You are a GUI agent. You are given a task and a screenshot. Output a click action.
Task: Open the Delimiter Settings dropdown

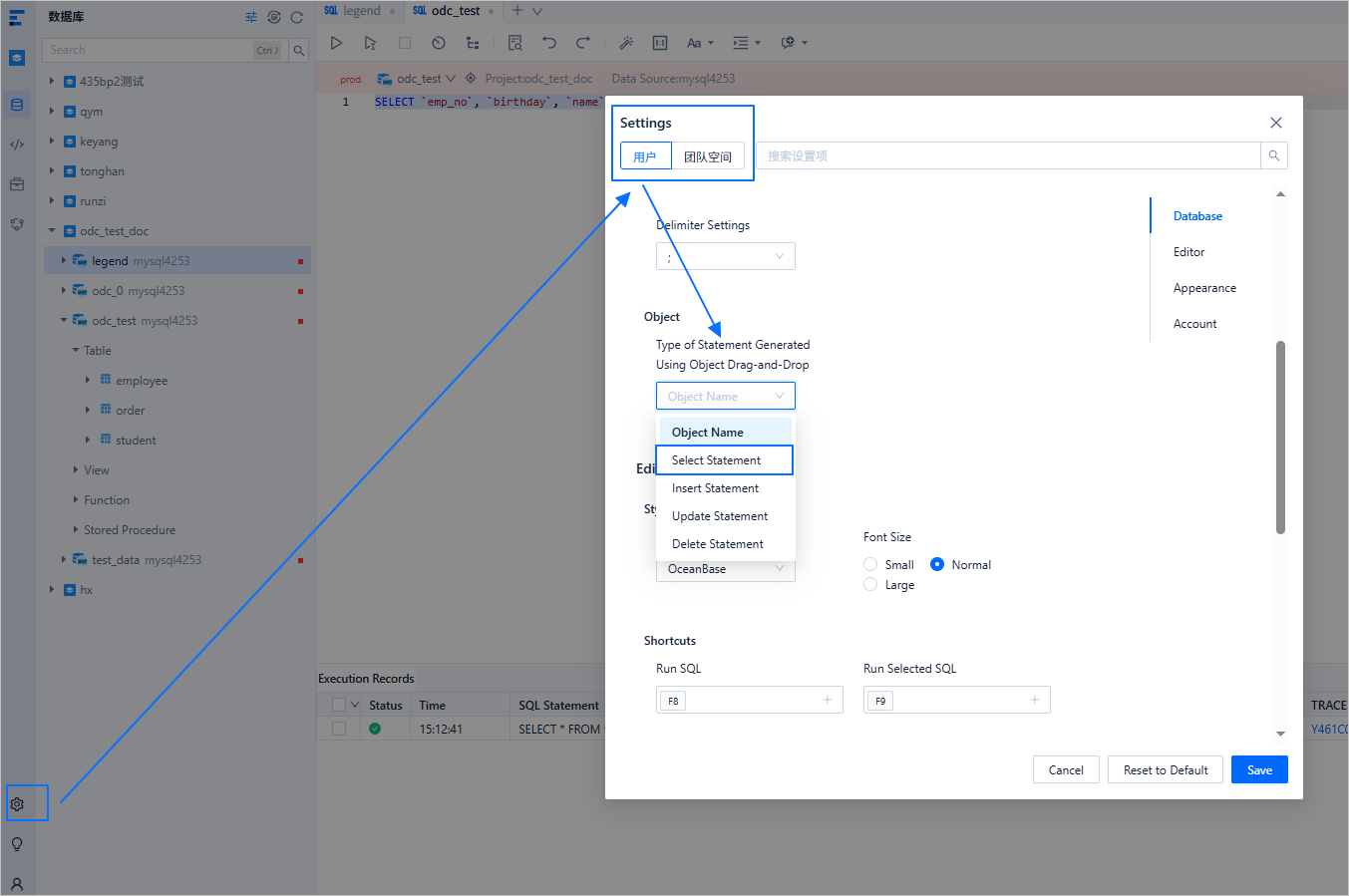[x=725, y=256]
